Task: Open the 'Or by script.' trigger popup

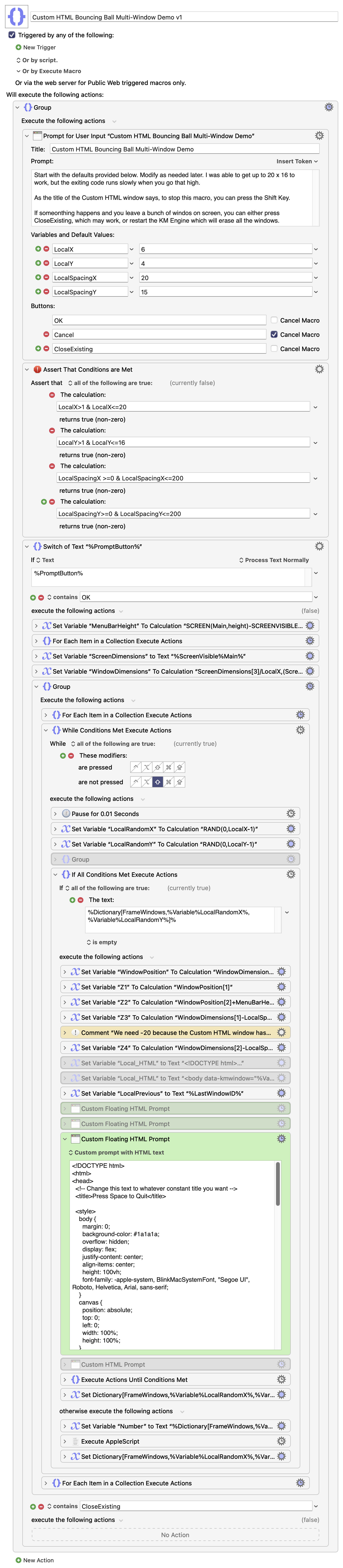Action: pyautogui.click(x=37, y=60)
